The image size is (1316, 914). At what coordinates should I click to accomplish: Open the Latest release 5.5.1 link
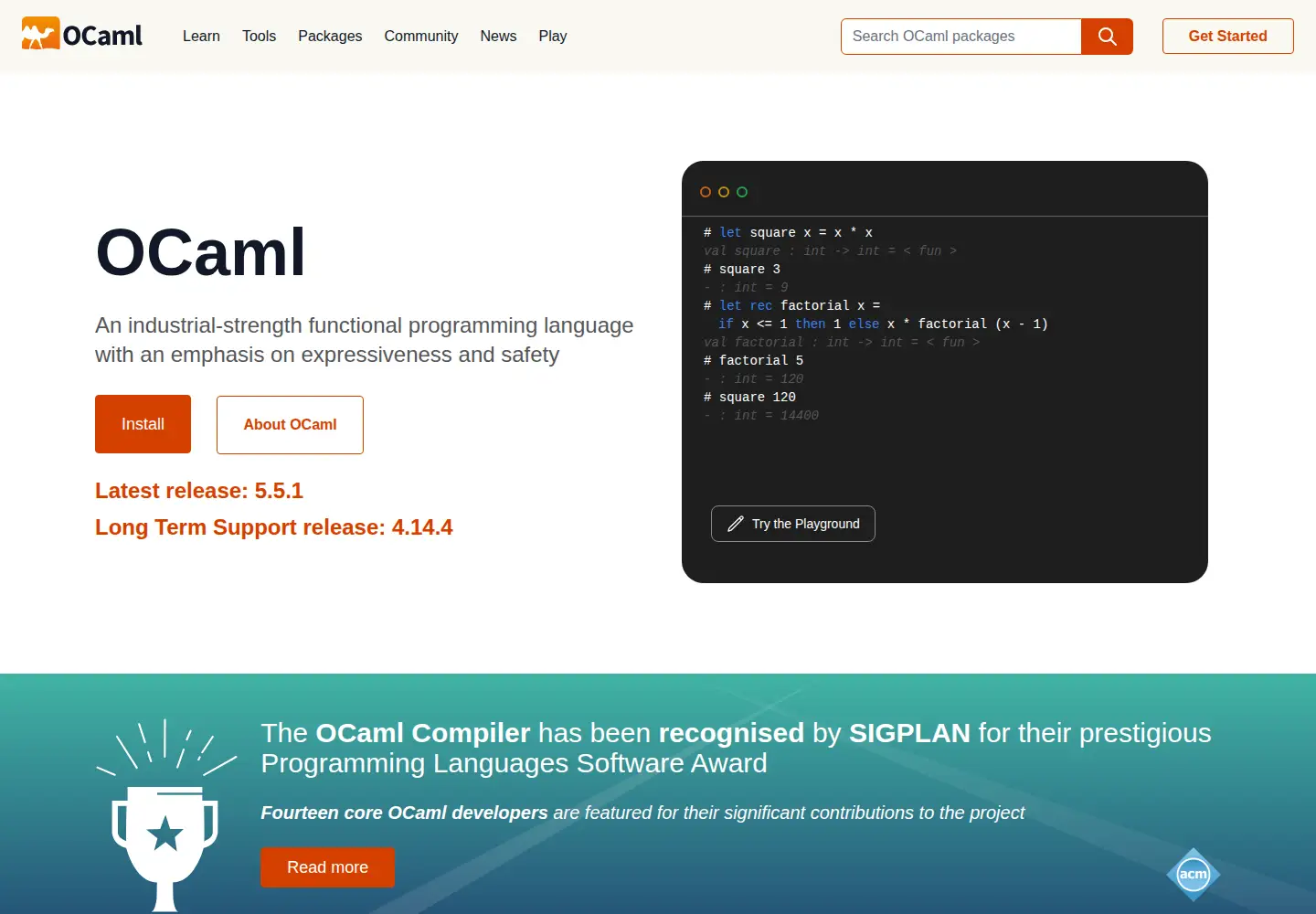pos(199,491)
